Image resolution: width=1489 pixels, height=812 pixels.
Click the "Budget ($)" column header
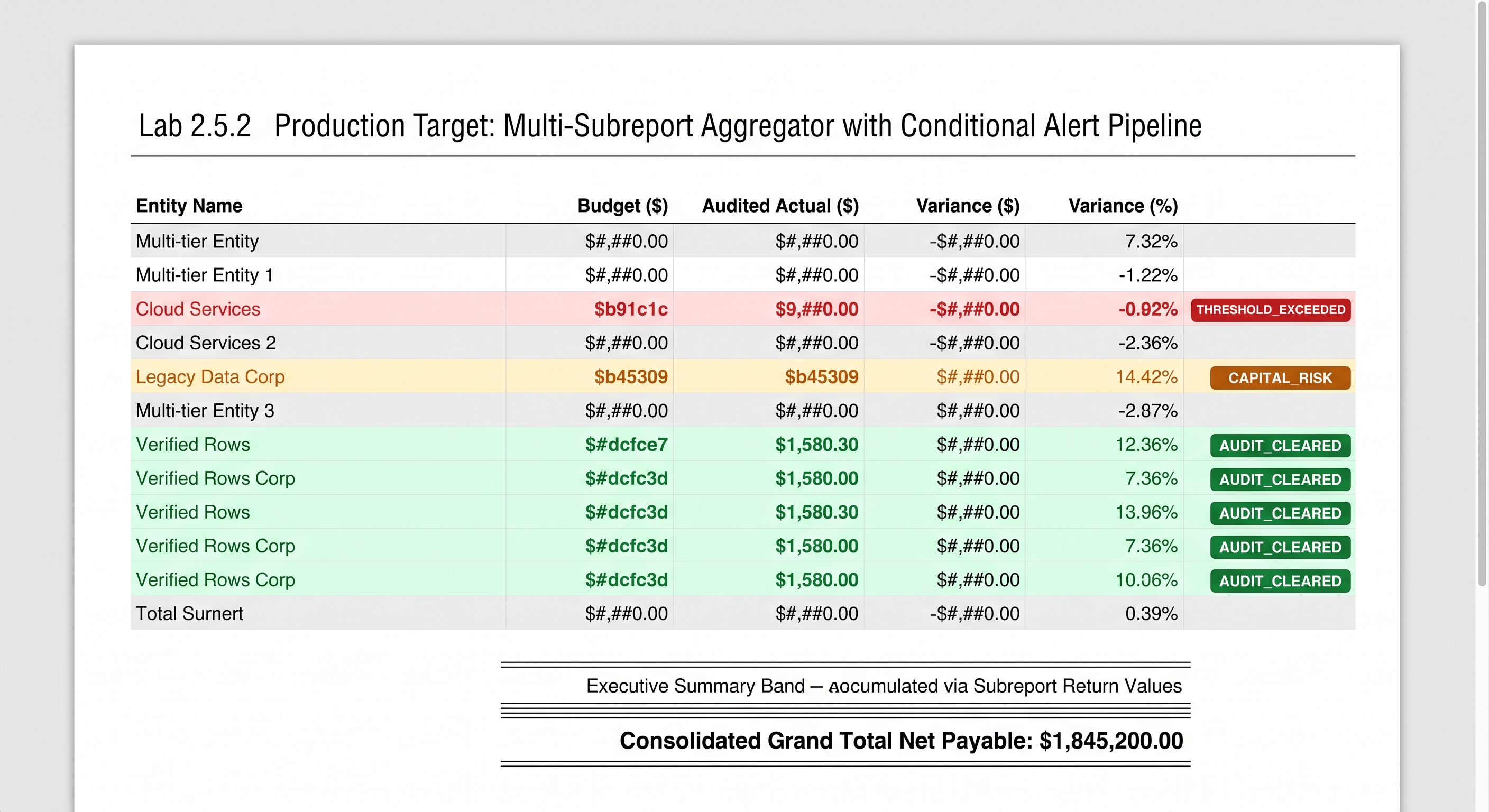[622, 206]
